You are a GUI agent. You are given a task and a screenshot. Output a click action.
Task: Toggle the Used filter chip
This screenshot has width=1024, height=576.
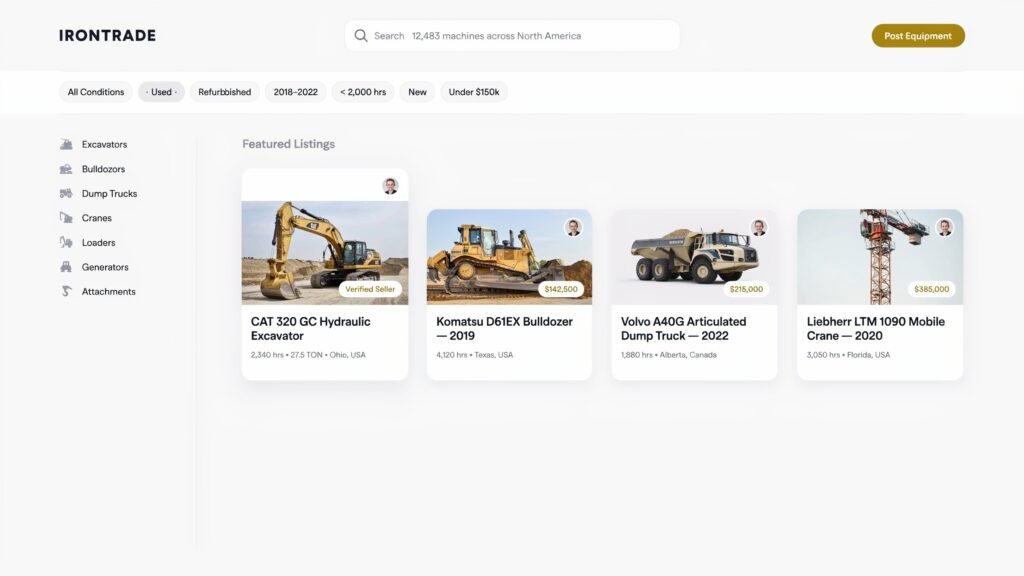click(x=161, y=92)
